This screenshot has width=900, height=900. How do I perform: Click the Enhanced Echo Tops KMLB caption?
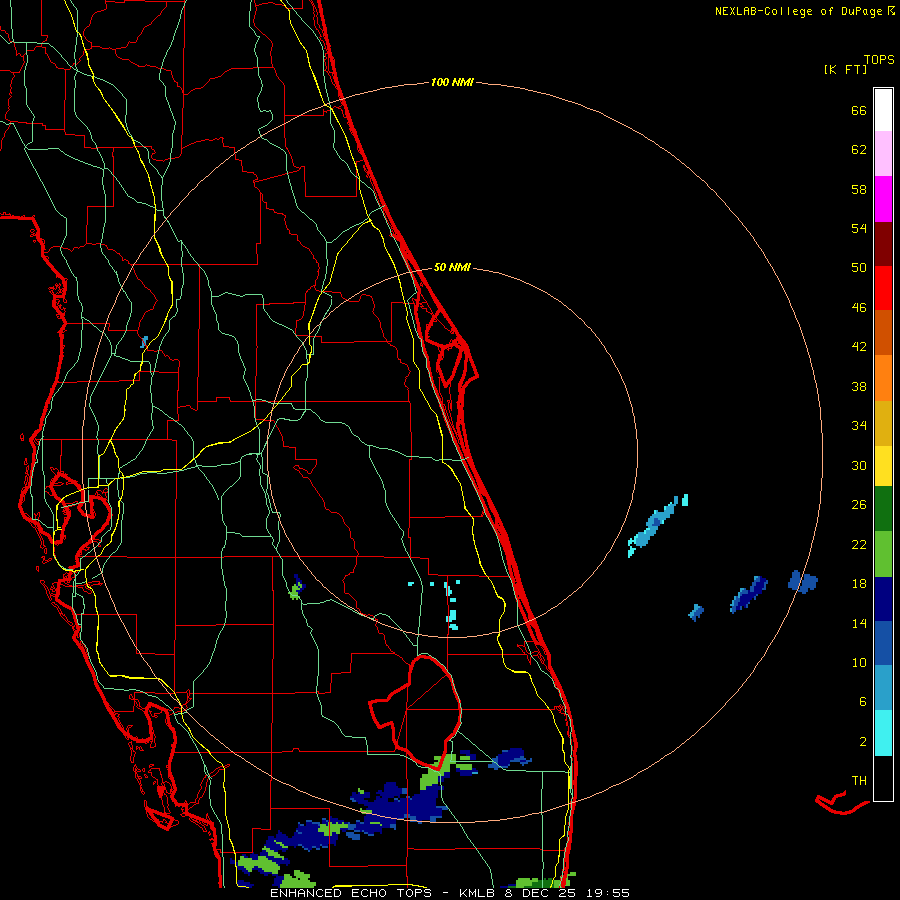pyautogui.click(x=450, y=893)
